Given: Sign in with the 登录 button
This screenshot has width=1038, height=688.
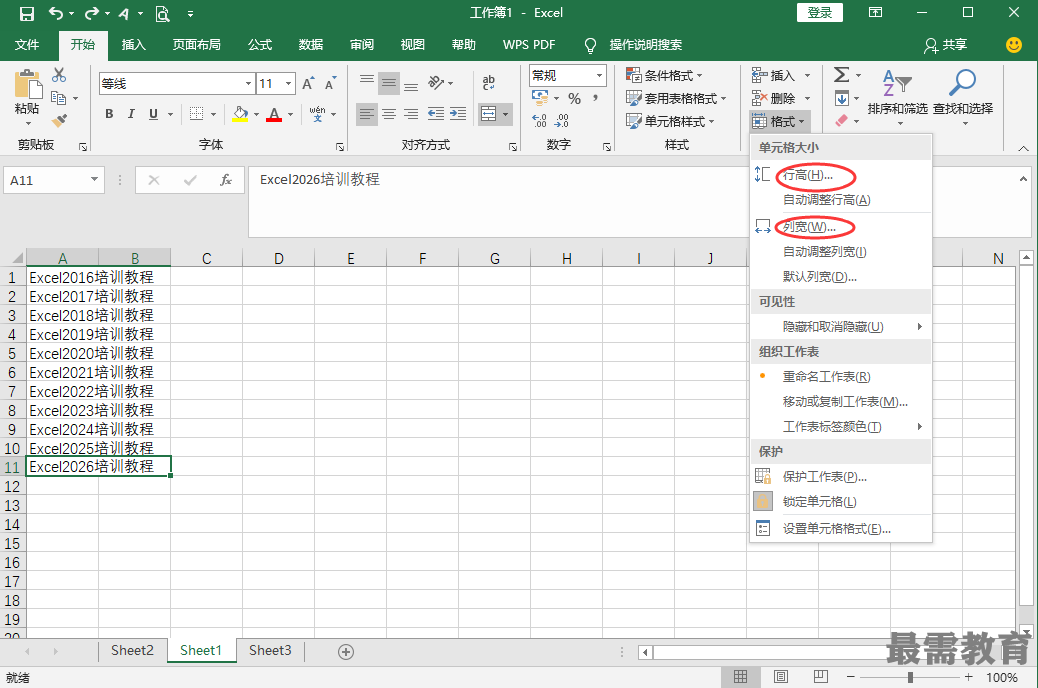Looking at the screenshot, I should (820, 13).
